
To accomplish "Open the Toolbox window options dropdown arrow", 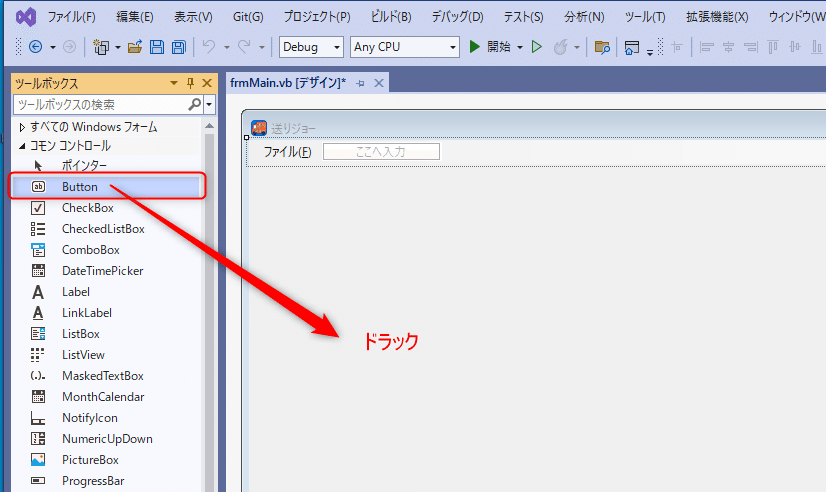I will 174,83.
